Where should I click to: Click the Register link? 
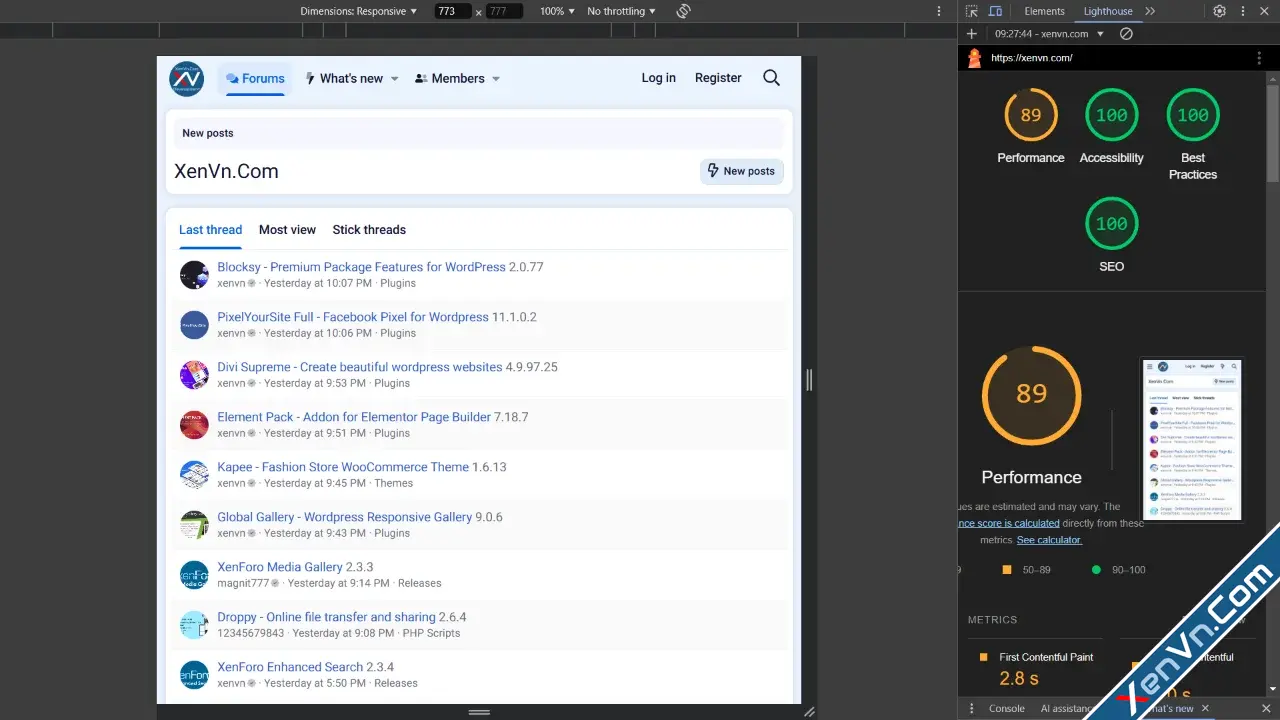[x=718, y=78]
